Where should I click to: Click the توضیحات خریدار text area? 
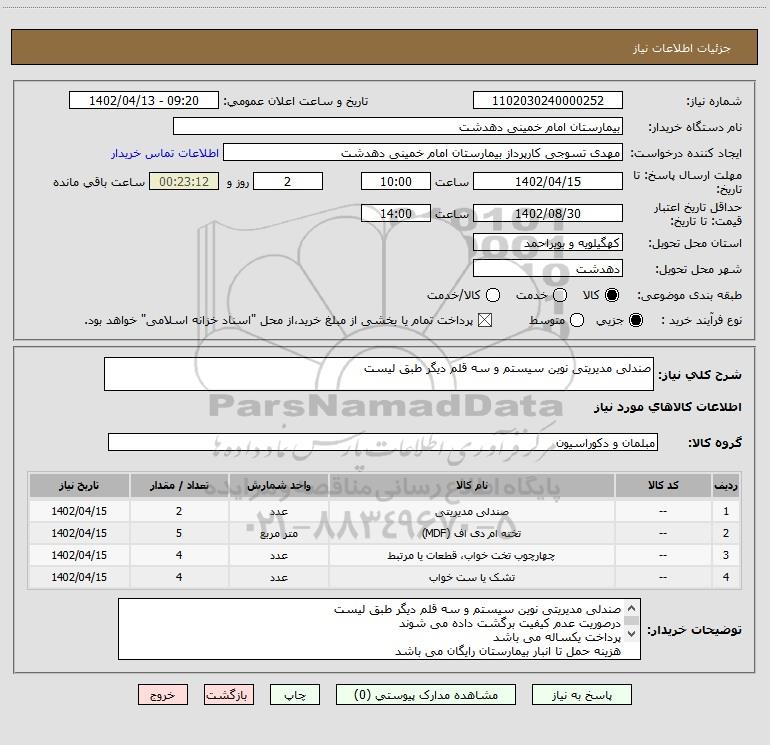click(379, 629)
